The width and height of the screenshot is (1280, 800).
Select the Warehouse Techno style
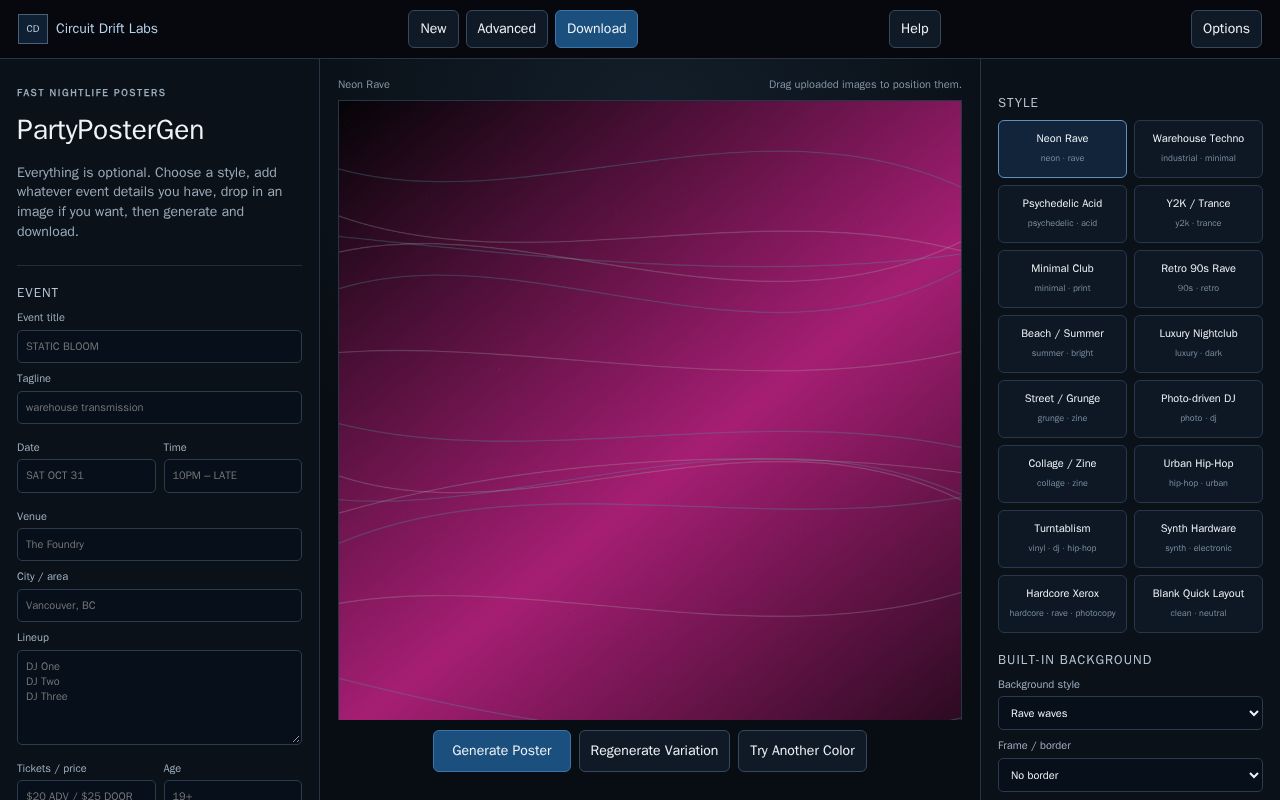coord(1198,149)
